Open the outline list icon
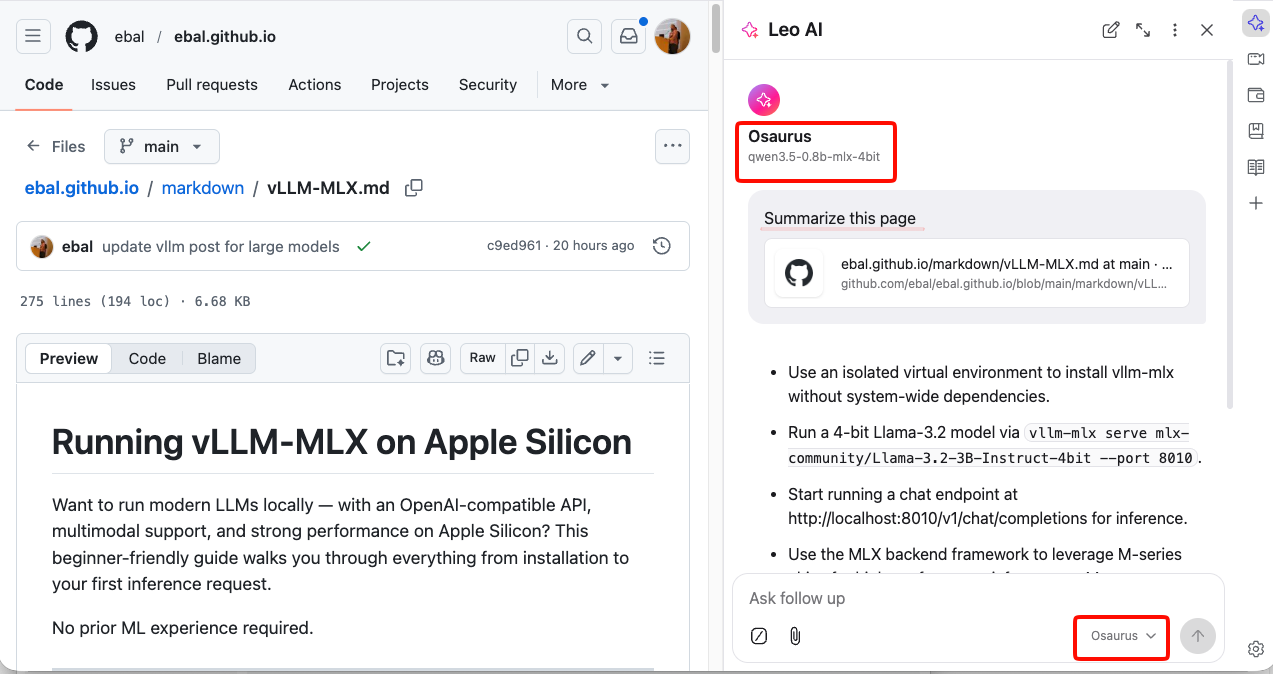1273x674 pixels. pos(657,358)
